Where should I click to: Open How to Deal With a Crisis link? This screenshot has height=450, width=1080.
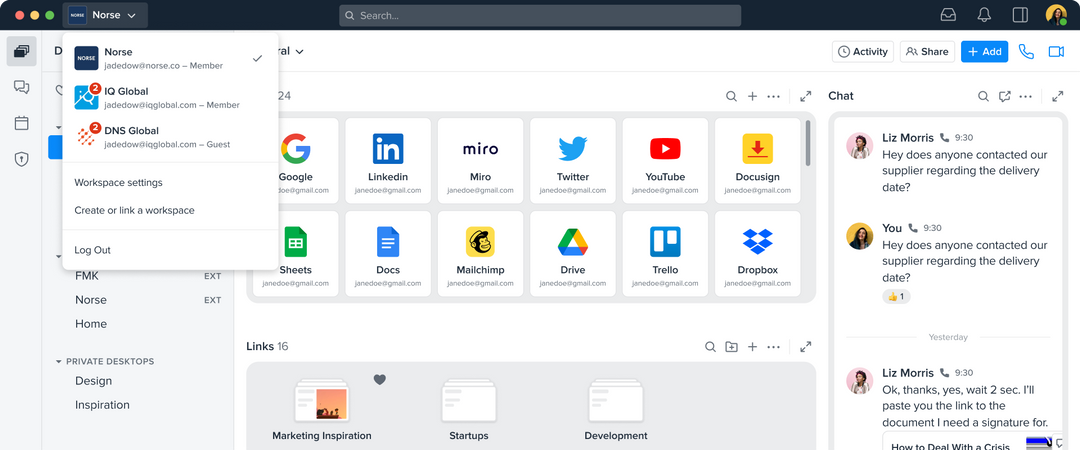[951, 446]
